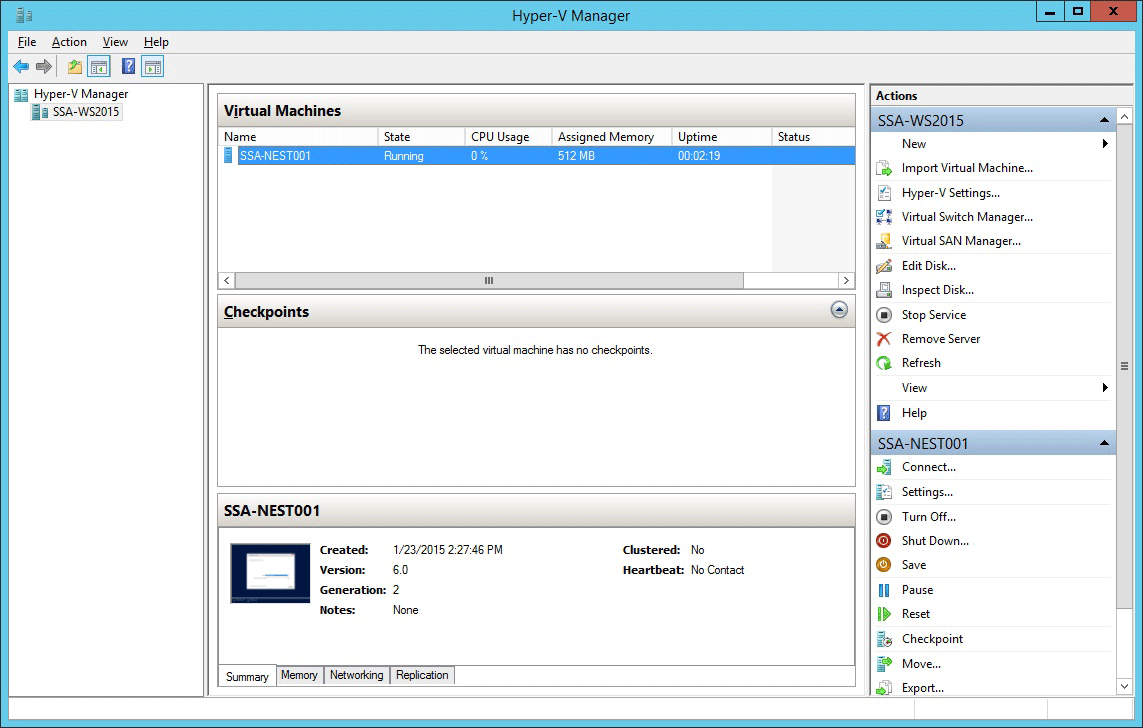Switch to the Memory tab
Image resolution: width=1143 pixels, height=728 pixels.
(299, 676)
